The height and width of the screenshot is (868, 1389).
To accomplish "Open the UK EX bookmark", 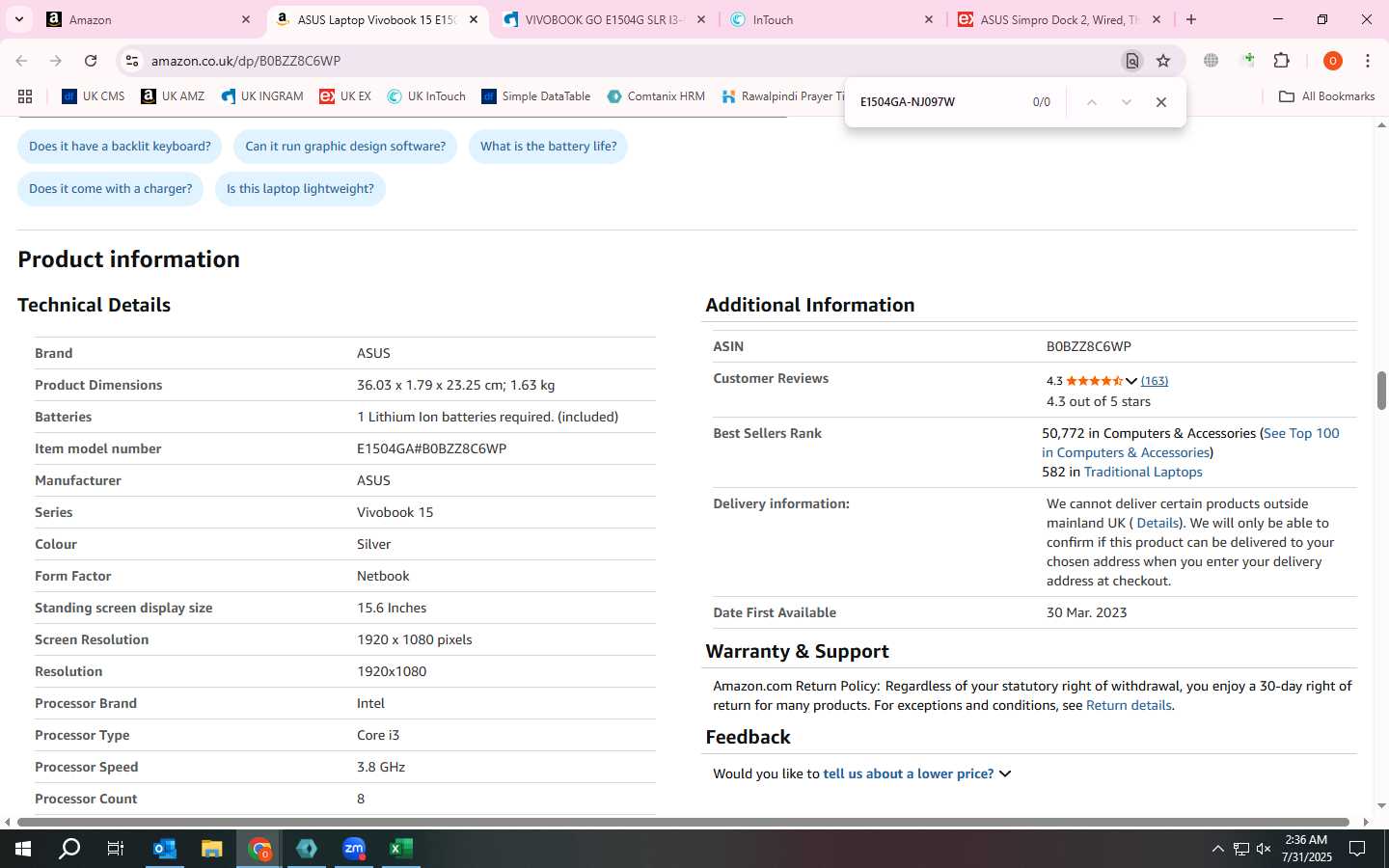I will point(345,96).
